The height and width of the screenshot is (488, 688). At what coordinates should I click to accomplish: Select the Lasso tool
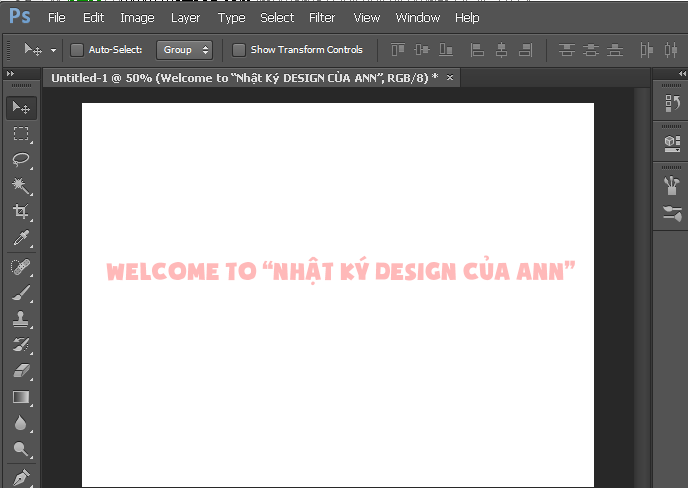point(21,160)
